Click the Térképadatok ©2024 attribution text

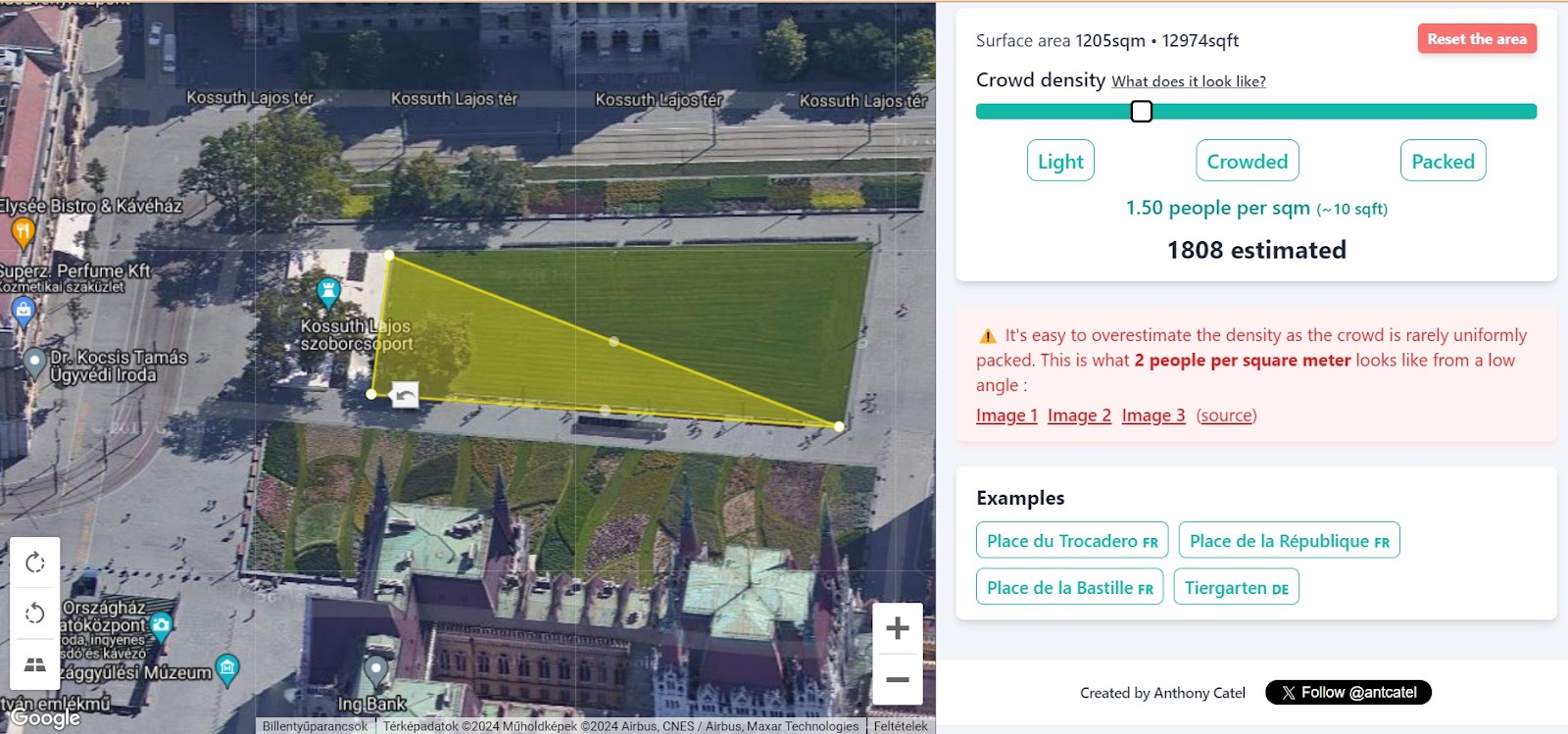click(620, 726)
